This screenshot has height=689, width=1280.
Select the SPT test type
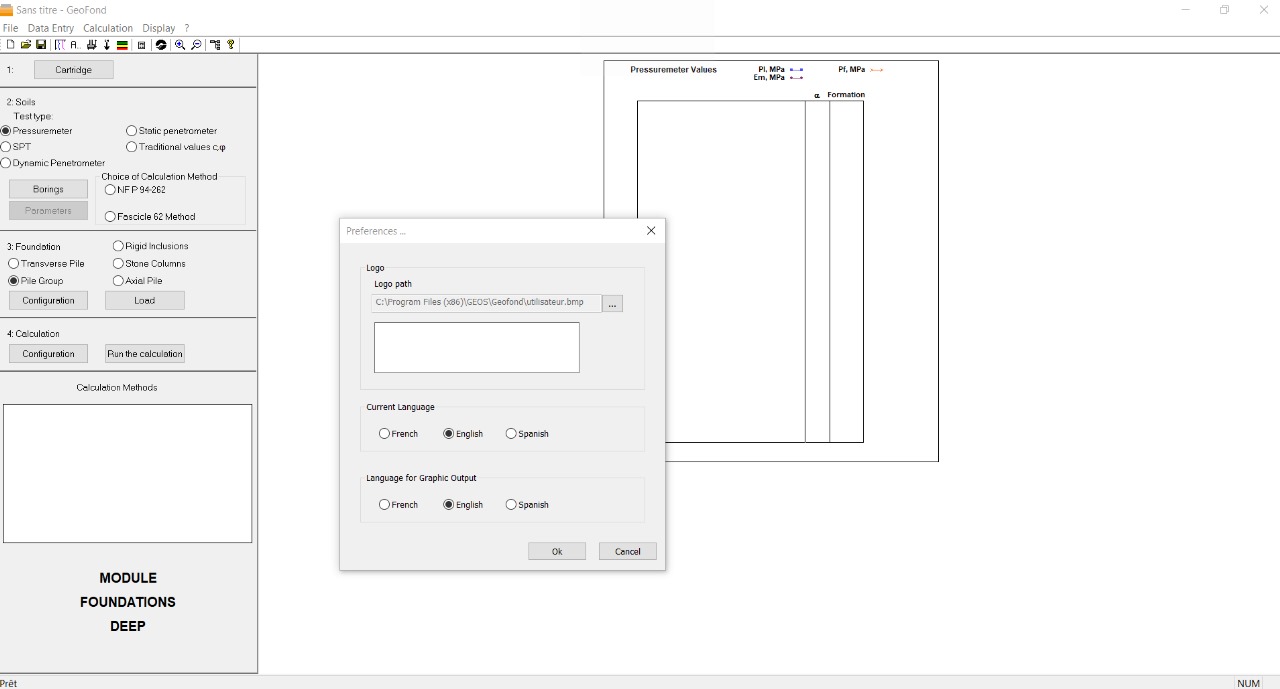(x=16, y=147)
